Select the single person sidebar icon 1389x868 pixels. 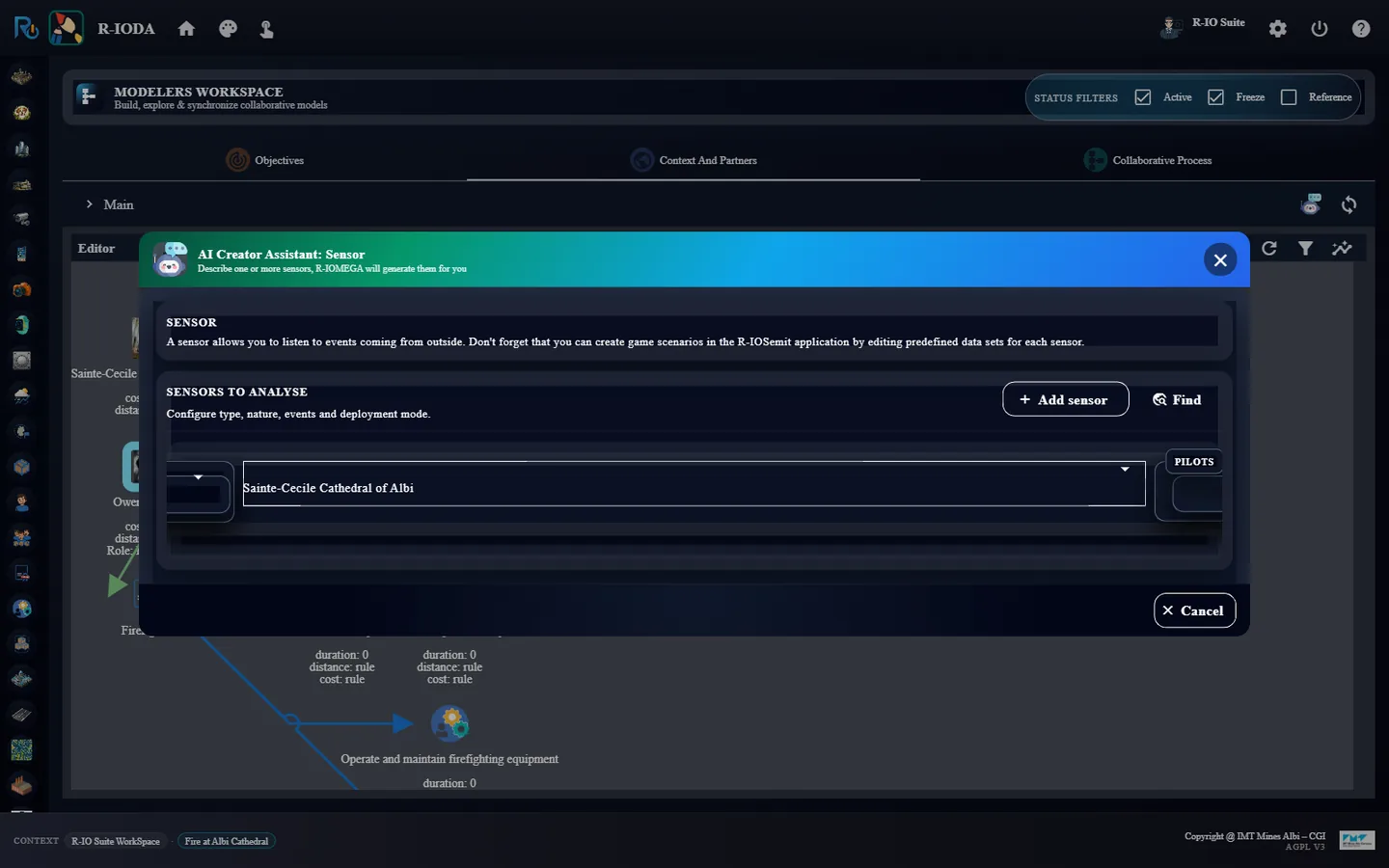click(x=21, y=502)
